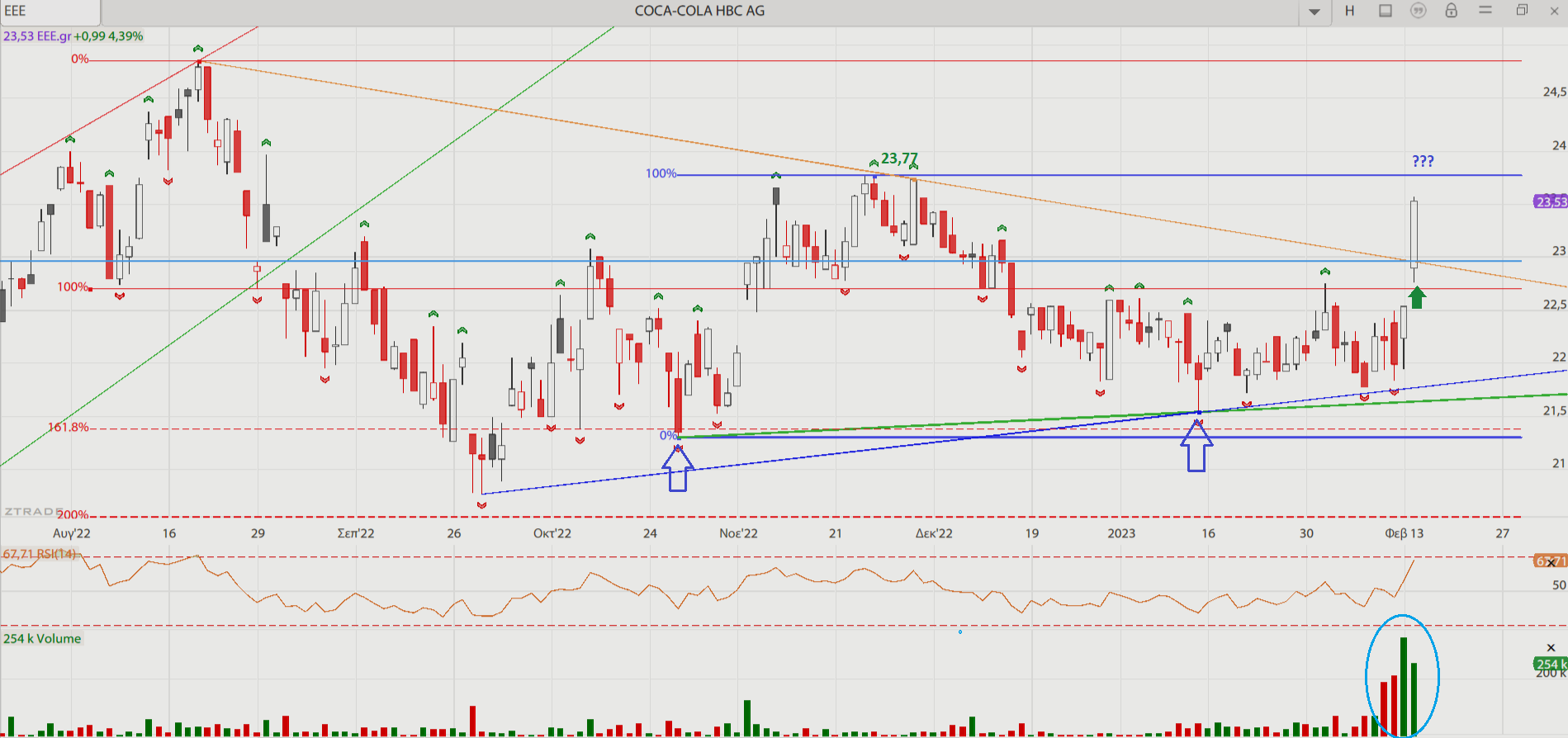Click the Οκτ'22 date axis label
The image size is (1568, 738).
[x=552, y=533]
